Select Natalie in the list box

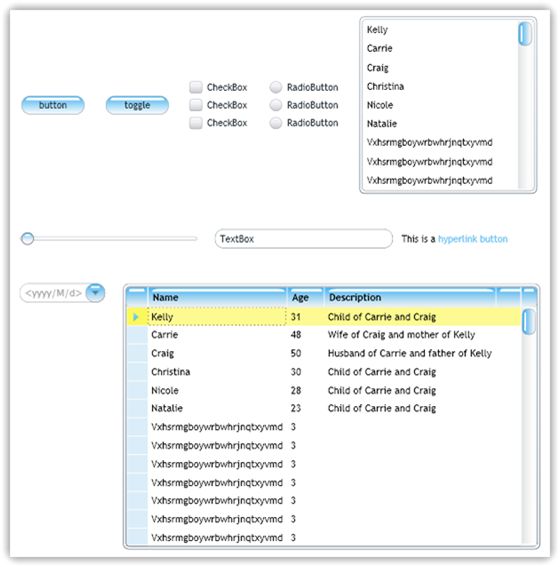pos(439,124)
